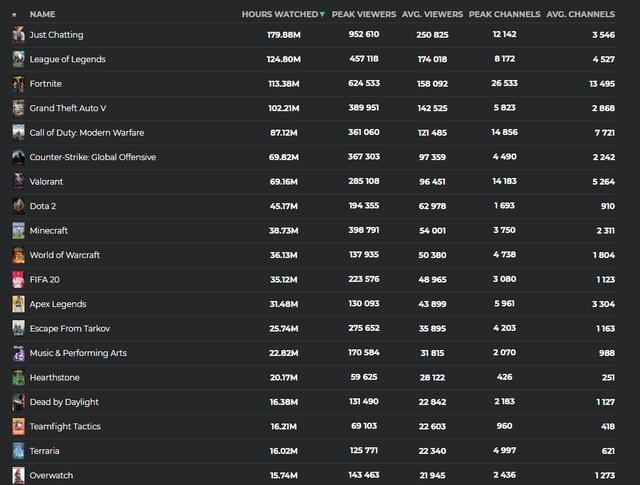Screen dimensions: 640x485
Task: Click the Call of Duty: Modern Warfare icon
Action: [x=18, y=133]
